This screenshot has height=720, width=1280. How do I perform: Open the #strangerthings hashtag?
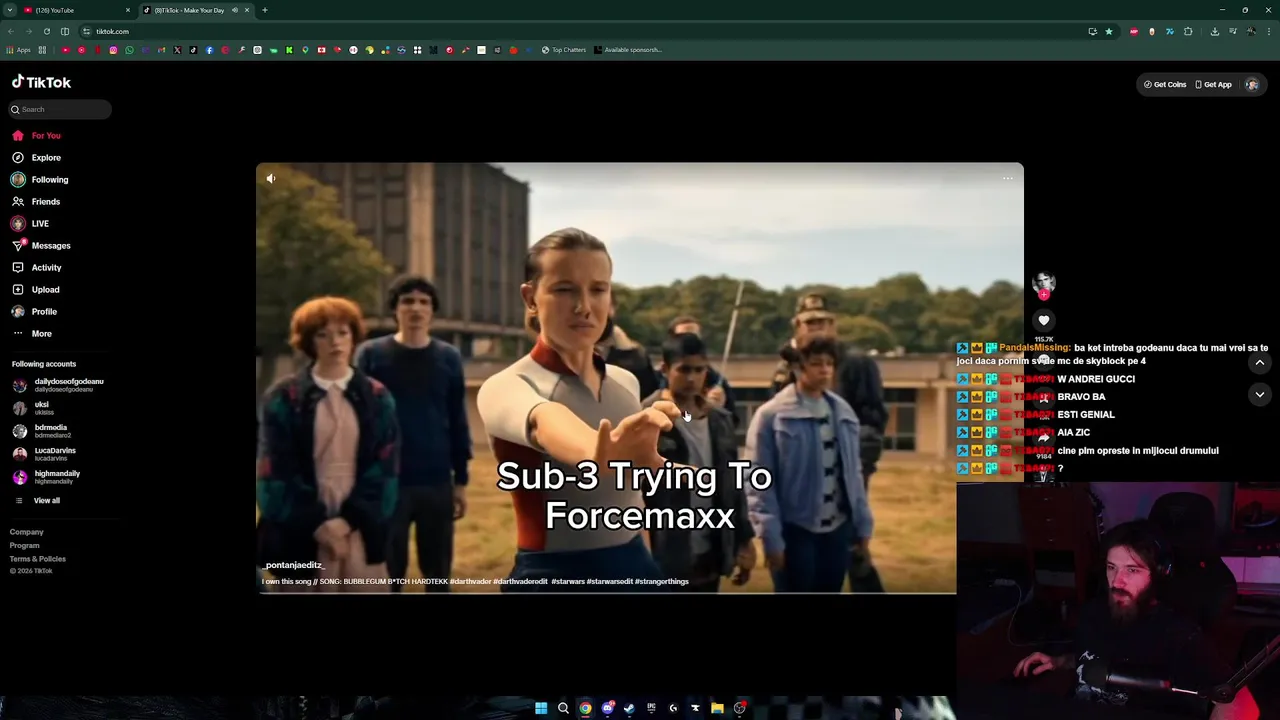tap(662, 581)
